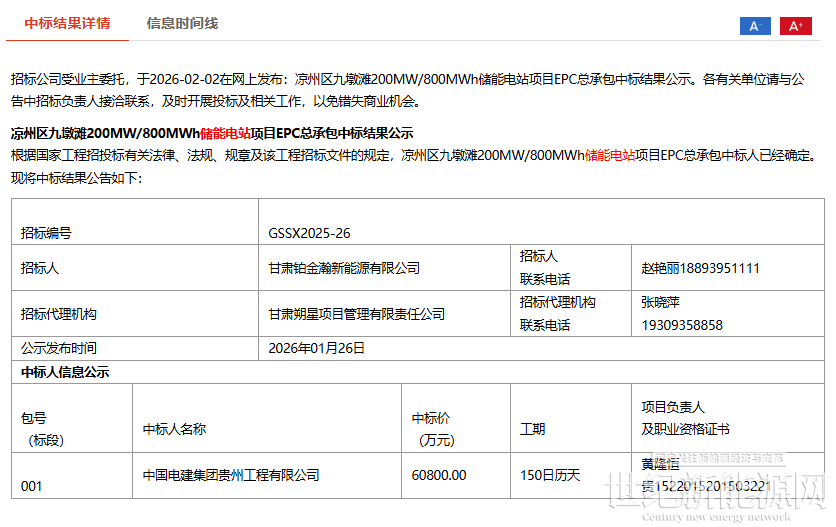Click red 储能电站 link in body paragraph
The width and height of the screenshot is (836, 527).
pos(610,155)
